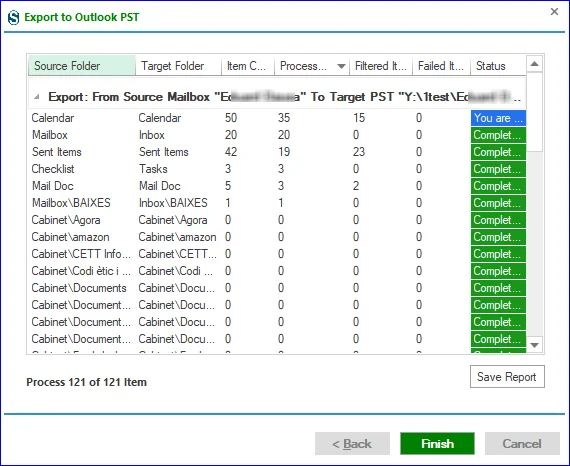This screenshot has height=466, width=570.
Task: Click the Tasks target folder cell
Action: (x=153, y=169)
